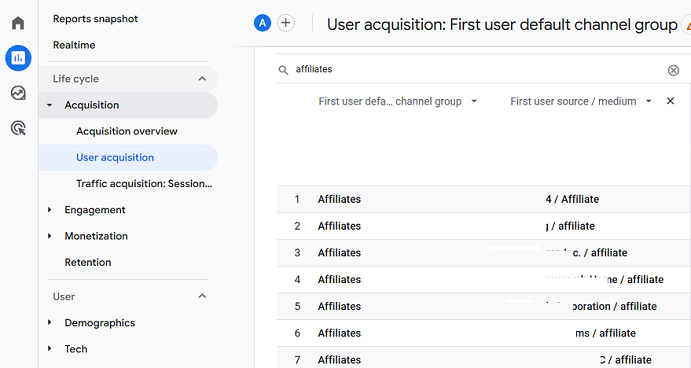Image resolution: width=691 pixels, height=368 pixels.
Task: Open Traffic acquisition: Session report
Action: click(144, 184)
